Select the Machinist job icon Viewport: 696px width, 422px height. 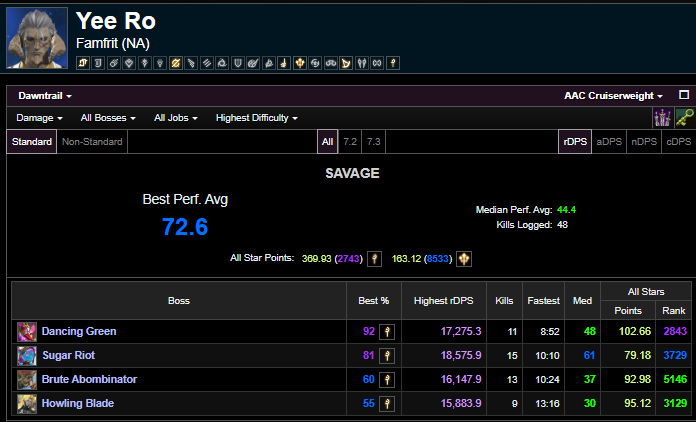click(x=191, y=63)
